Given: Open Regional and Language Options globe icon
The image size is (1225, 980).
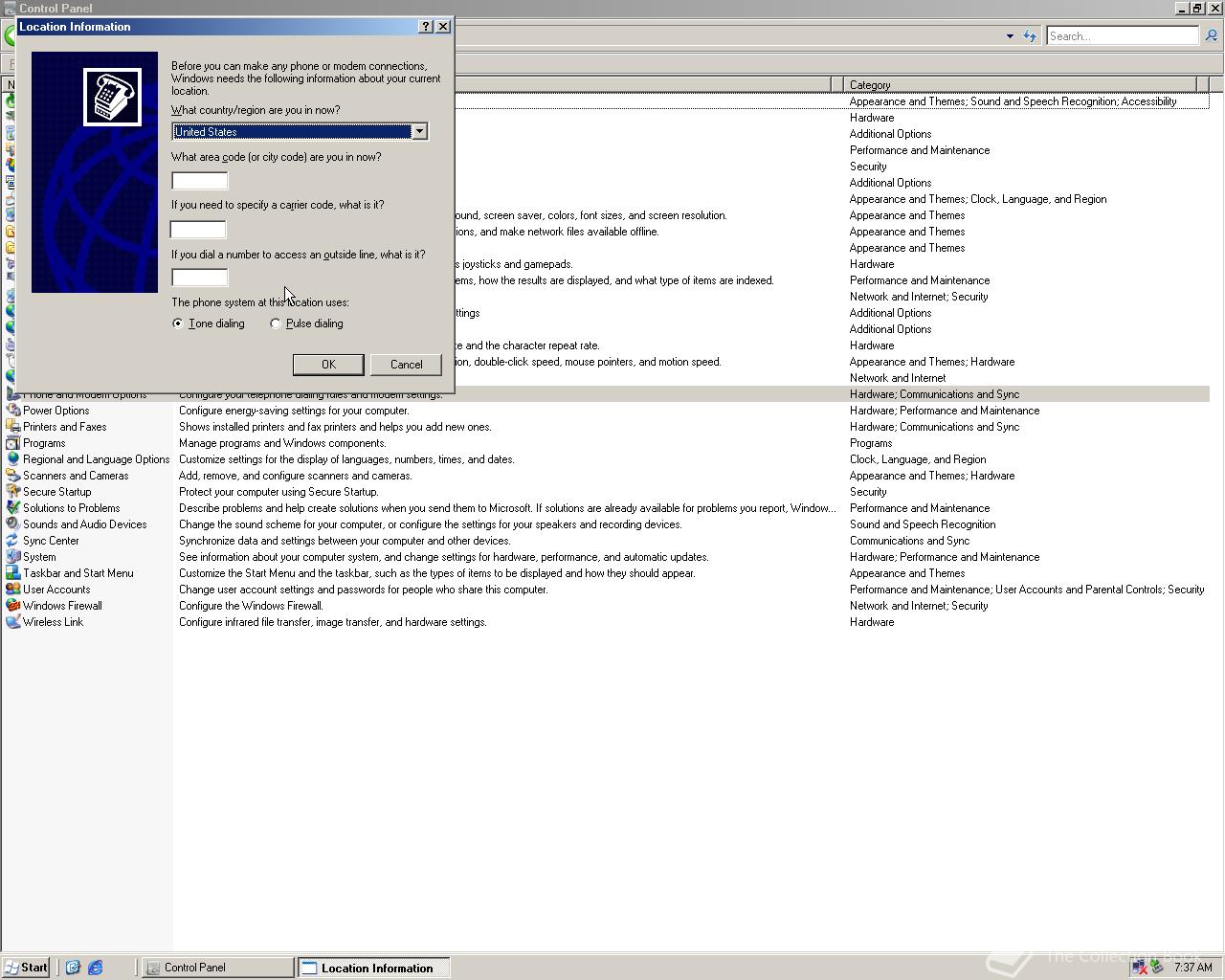Looking at the screenshot, I should point(12,459).
